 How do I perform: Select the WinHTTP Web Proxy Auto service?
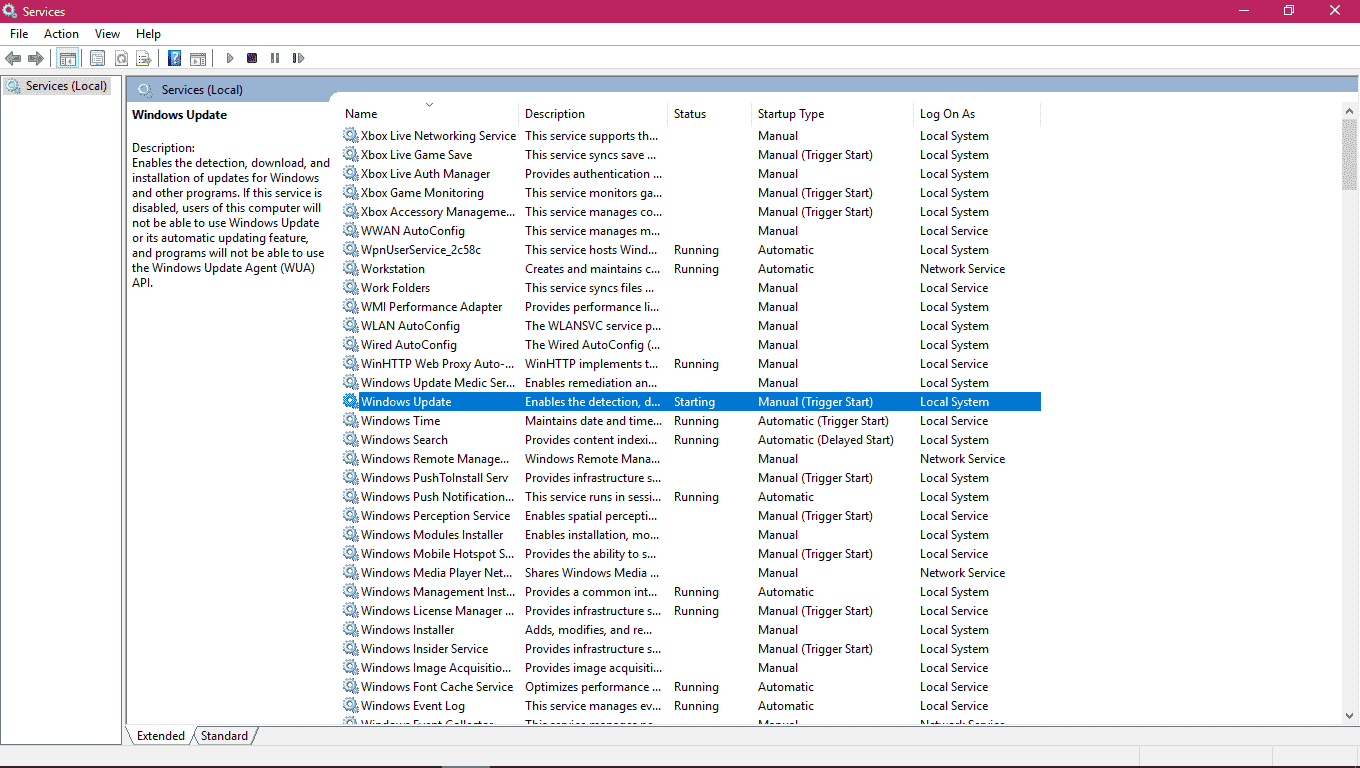pos(691,364)
